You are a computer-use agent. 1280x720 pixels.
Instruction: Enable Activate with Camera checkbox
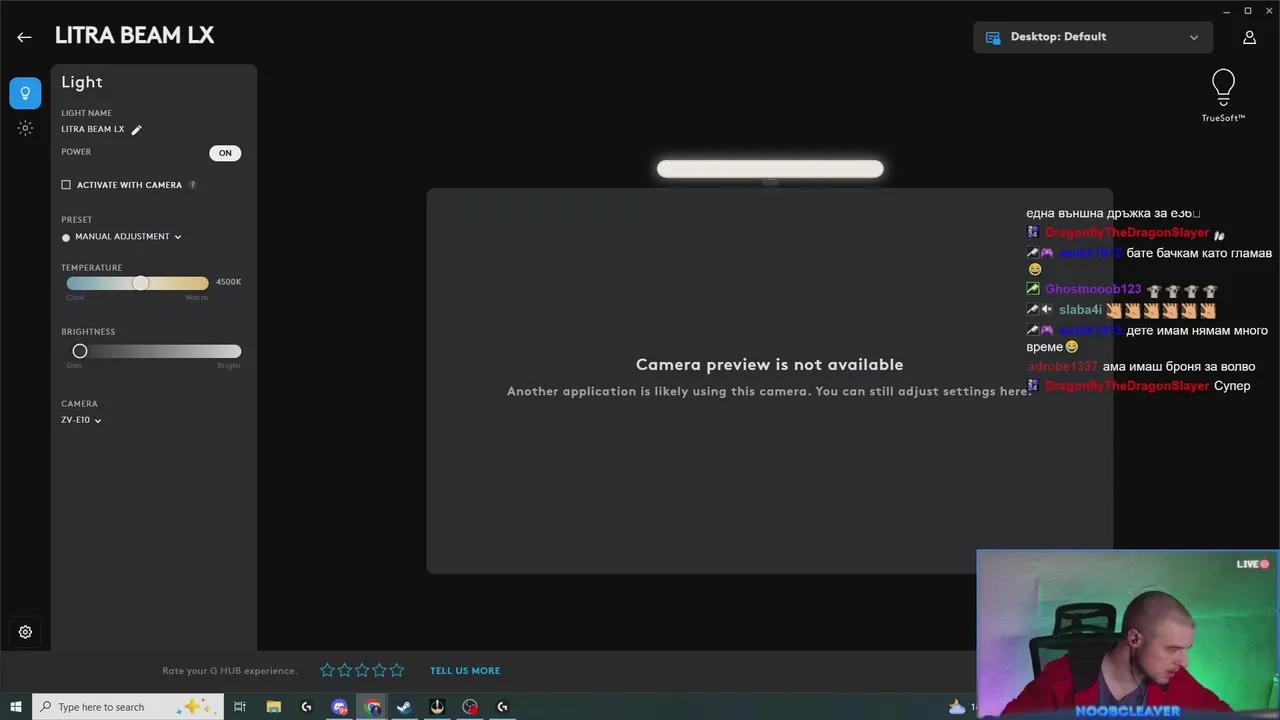pos(66,185)
